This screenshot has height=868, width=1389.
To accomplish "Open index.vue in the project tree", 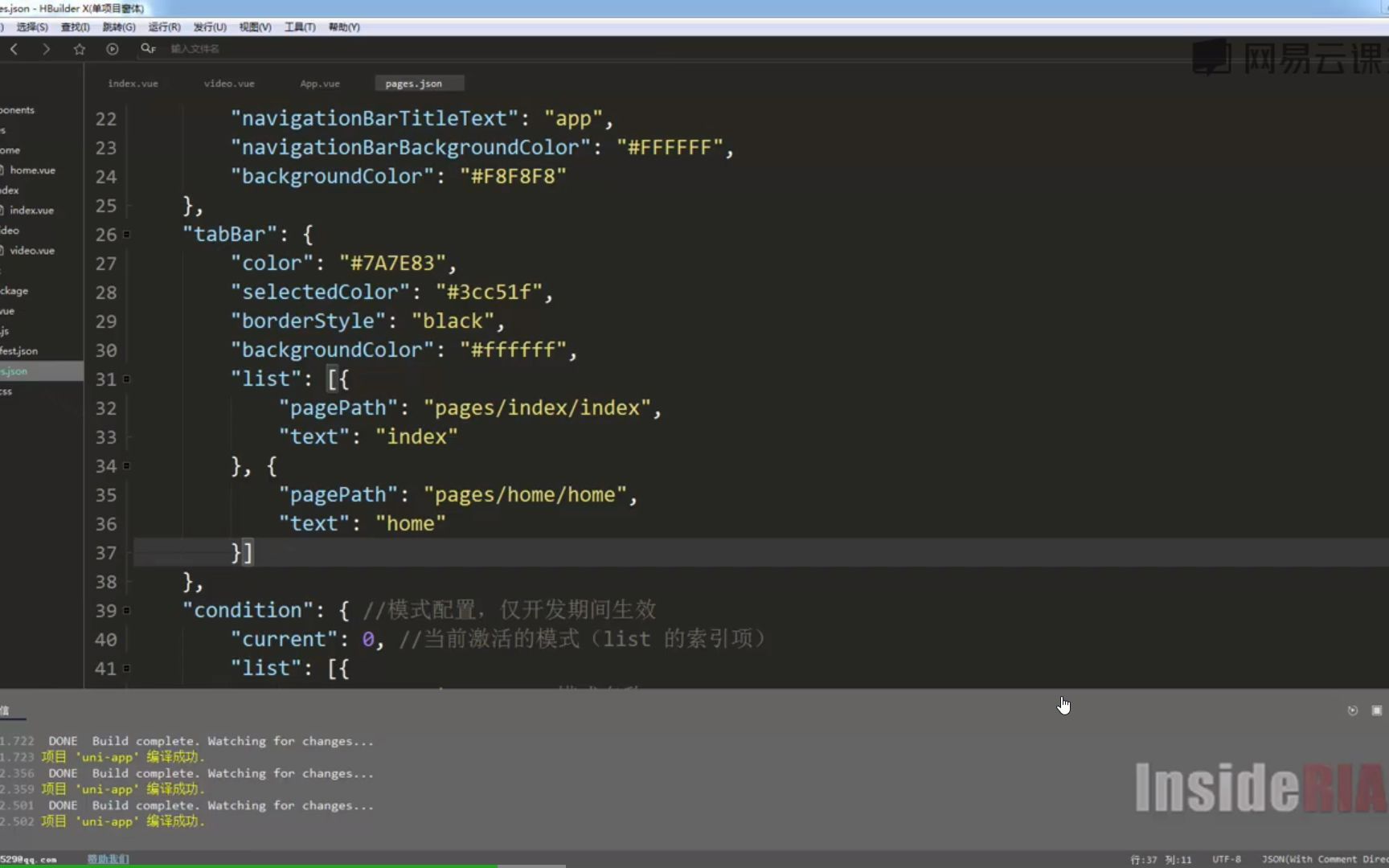I will pos(31,211).
